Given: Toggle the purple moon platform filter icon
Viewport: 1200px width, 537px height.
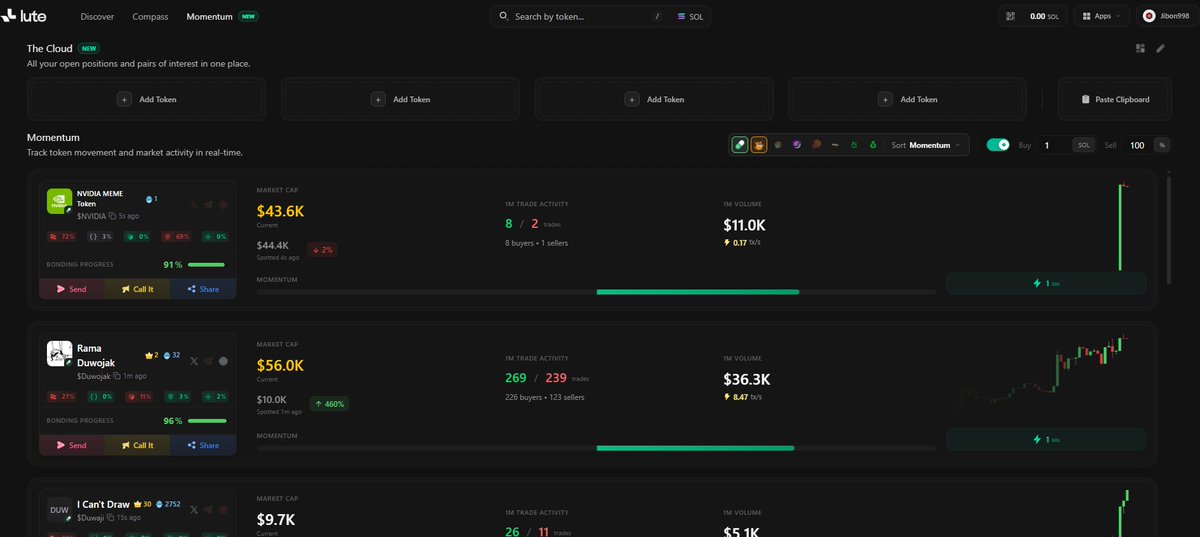Looking at the screenshot, I should (x=797, y=145).
